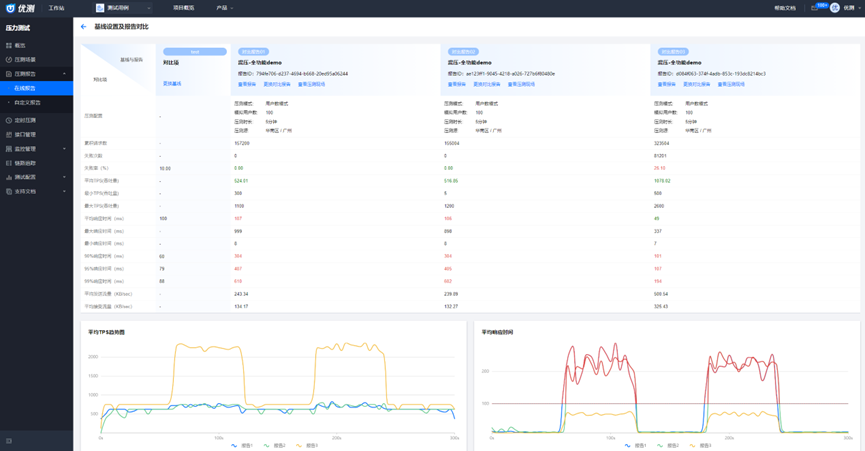Expand the 监控管理 sidebar group arrow
The image size is (865, 451).
[65, 149]
